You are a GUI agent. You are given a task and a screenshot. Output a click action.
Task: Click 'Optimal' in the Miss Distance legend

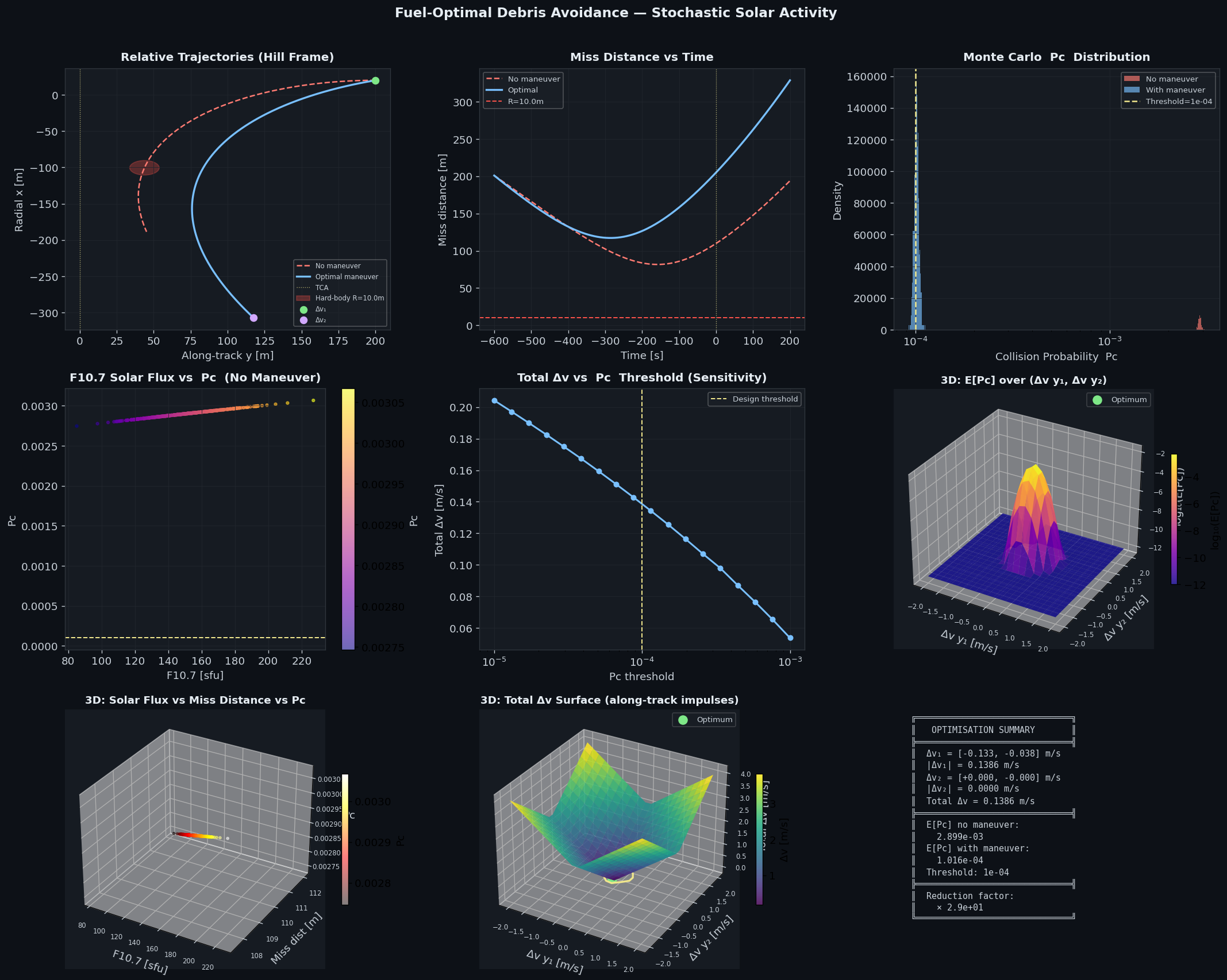523,90
